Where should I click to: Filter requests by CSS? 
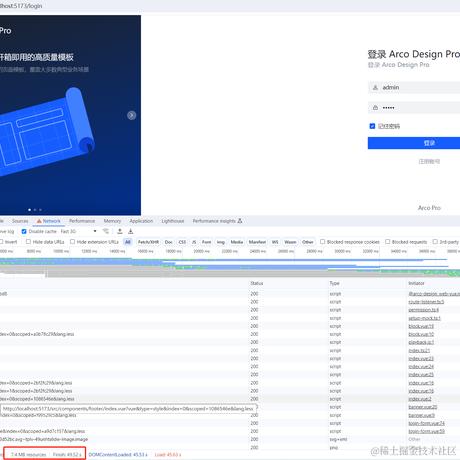182,242
